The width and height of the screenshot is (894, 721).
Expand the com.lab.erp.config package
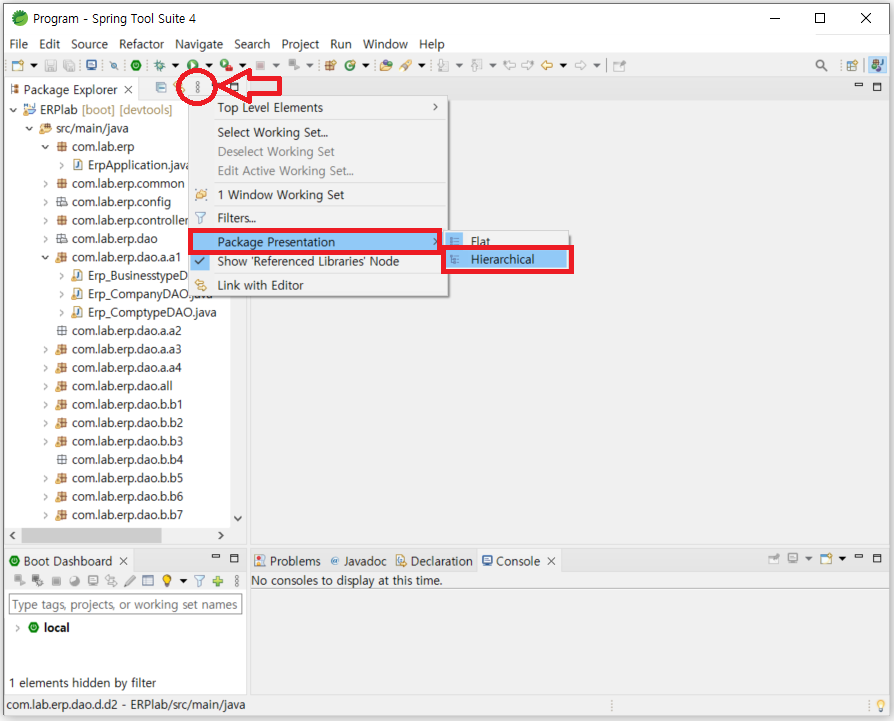[x=45, y=202]
